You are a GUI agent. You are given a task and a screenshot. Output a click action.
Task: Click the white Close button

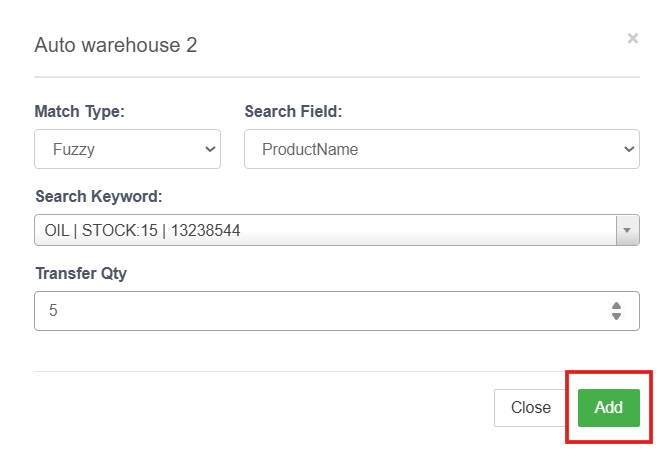tap(530, 407)
